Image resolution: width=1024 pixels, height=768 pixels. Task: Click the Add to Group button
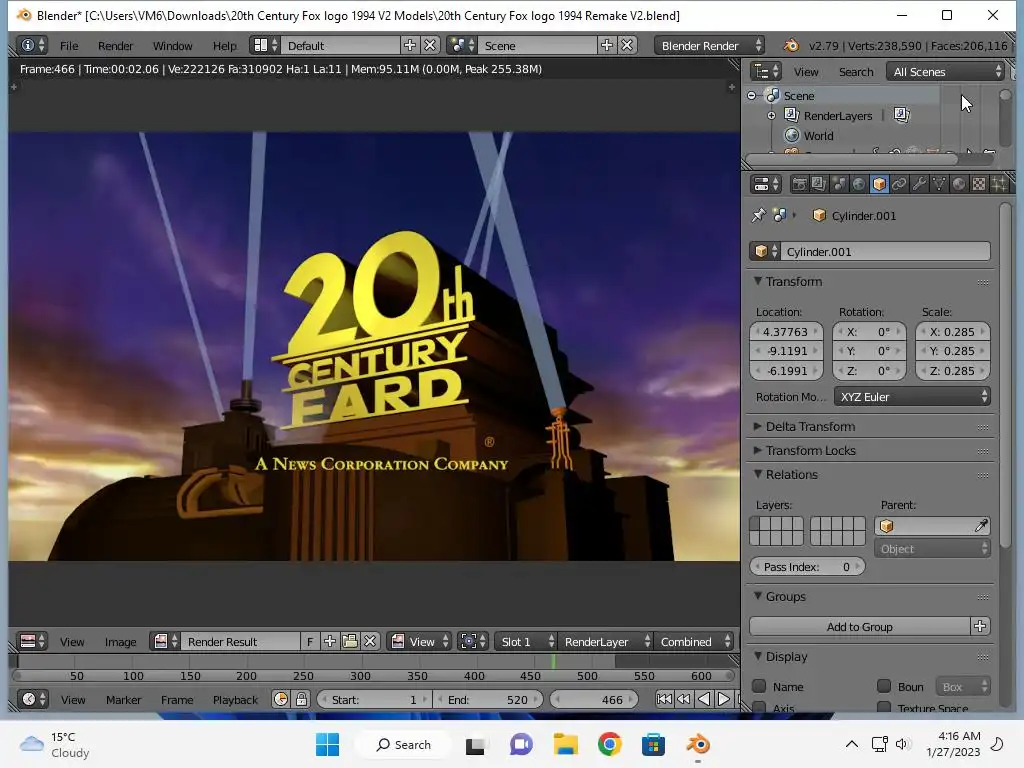pos(859,626)
